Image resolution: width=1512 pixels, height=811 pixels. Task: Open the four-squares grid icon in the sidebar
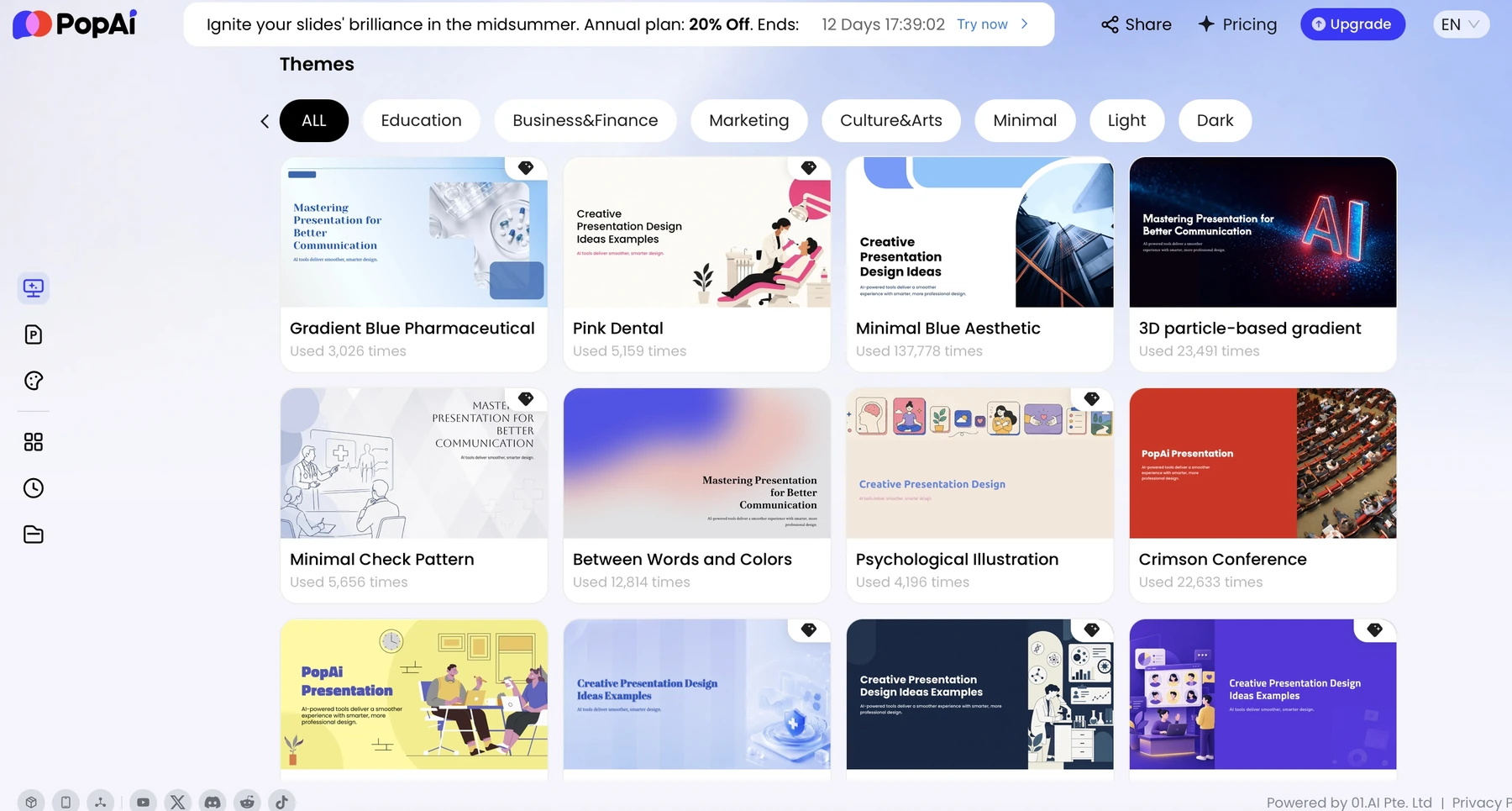coord(34,442)
